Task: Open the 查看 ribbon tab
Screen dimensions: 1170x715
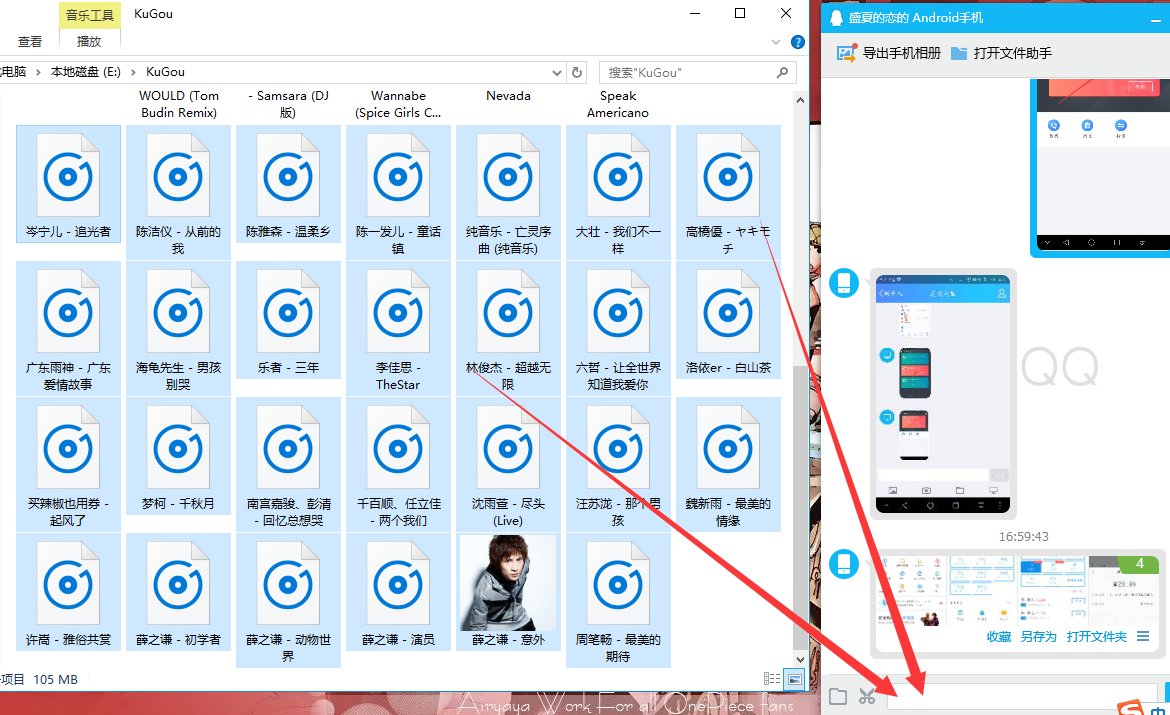Action: [30, 42]
